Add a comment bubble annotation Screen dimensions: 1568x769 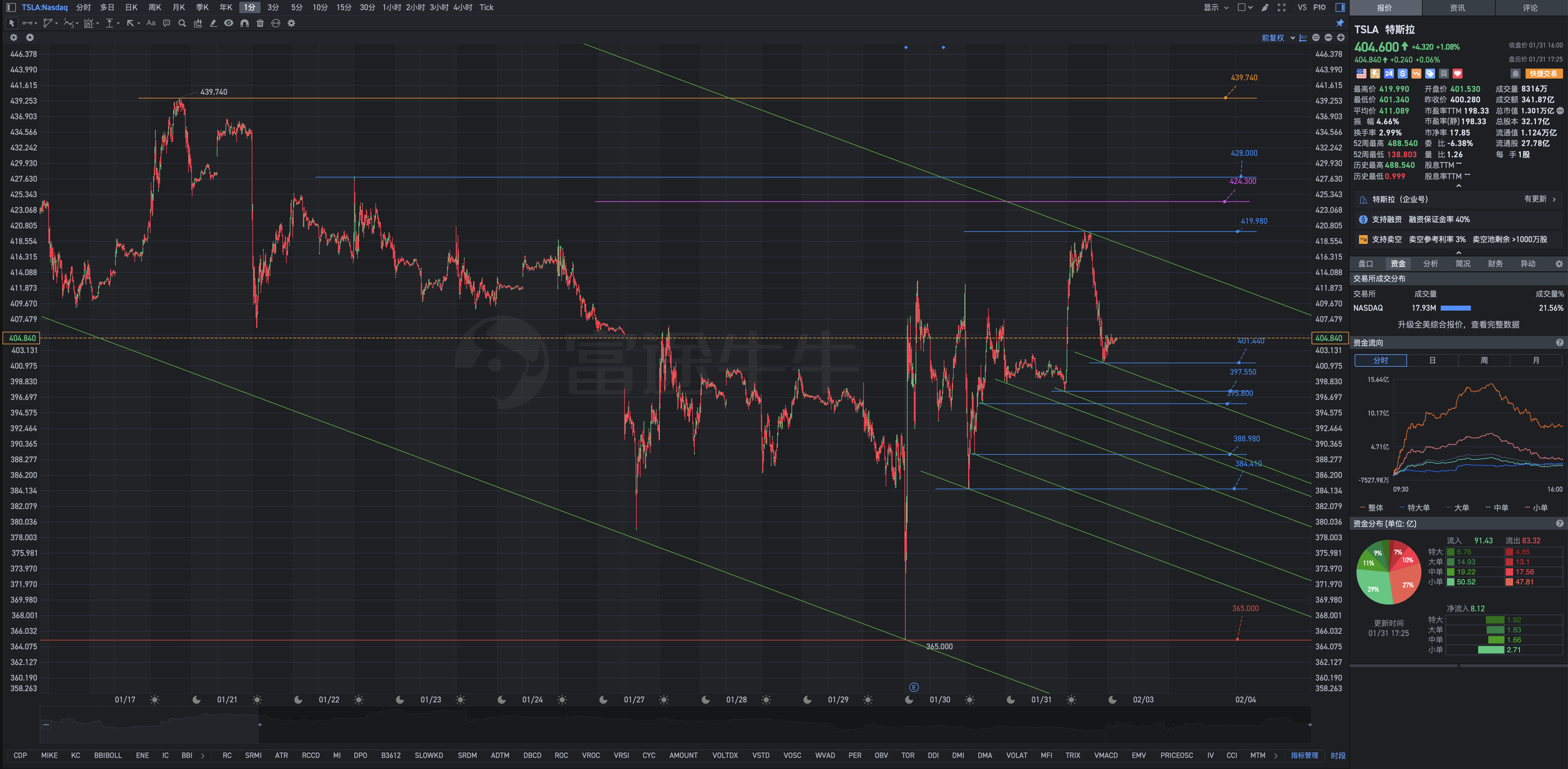[x=166, y=23]
